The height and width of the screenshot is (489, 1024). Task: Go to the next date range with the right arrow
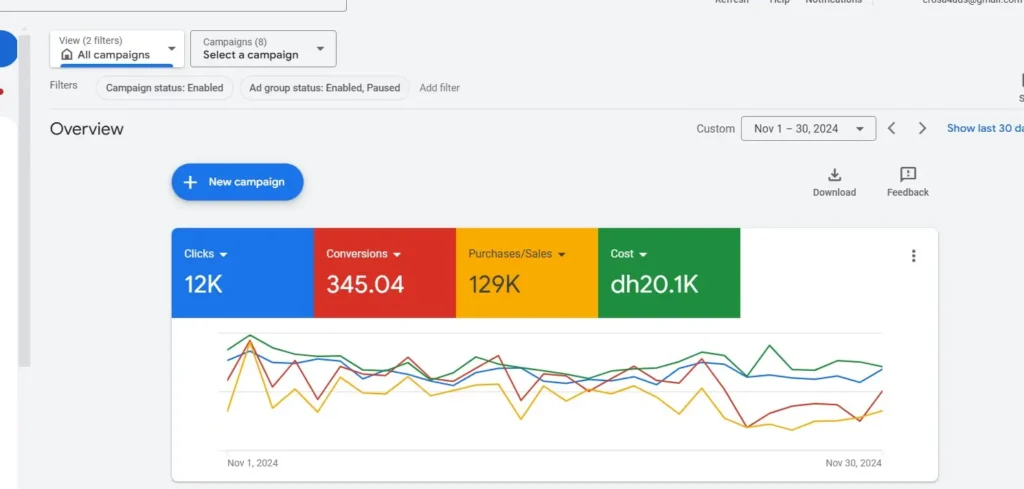click(922, 129)
